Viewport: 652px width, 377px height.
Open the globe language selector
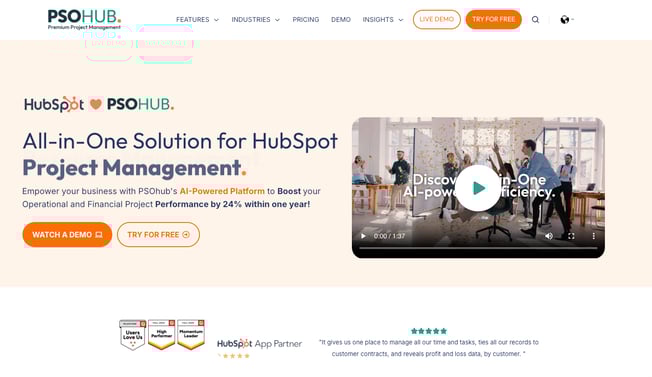(x=567, y=20)
